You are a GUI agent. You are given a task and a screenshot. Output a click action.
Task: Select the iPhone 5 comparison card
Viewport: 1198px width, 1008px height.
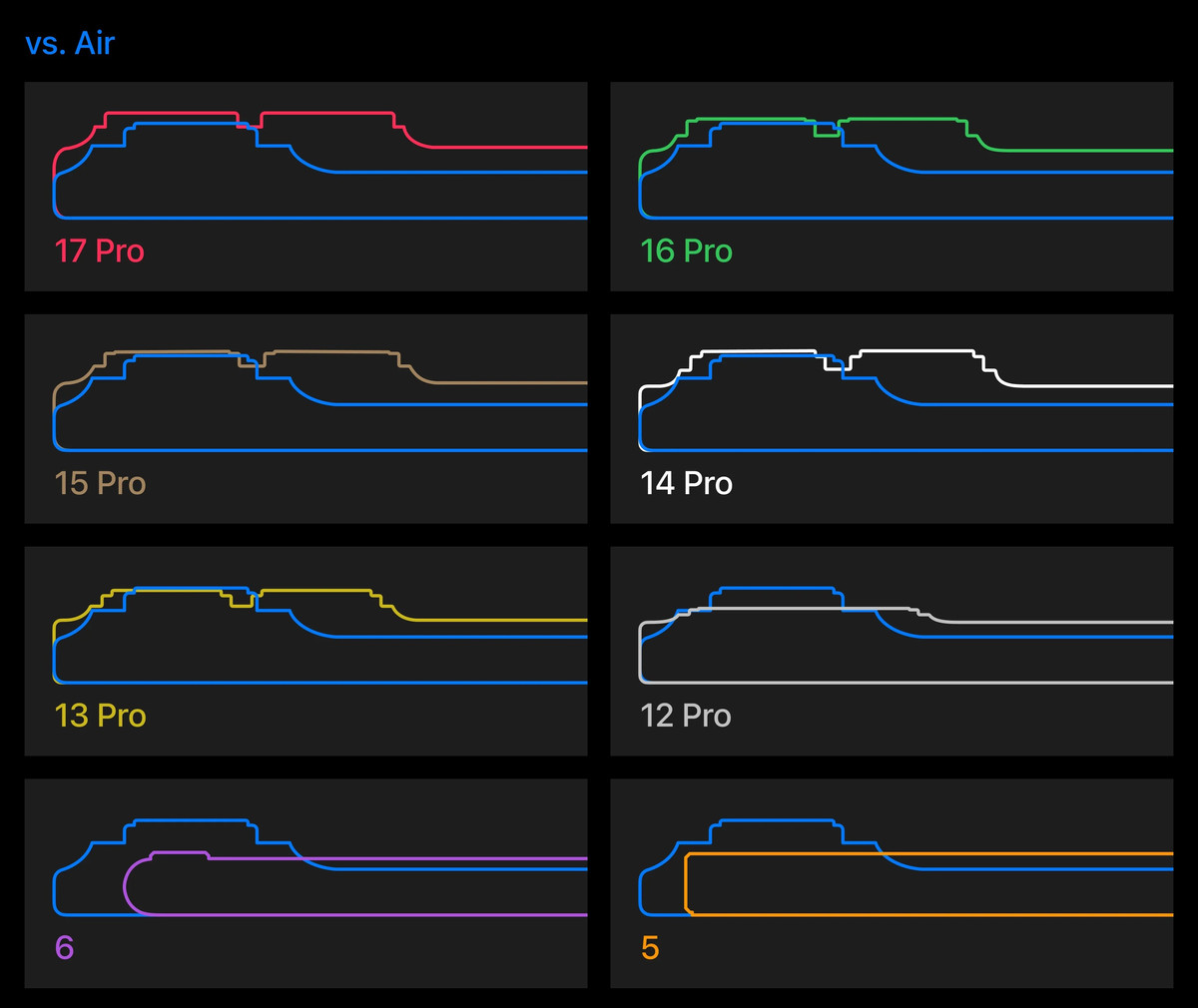892,884
